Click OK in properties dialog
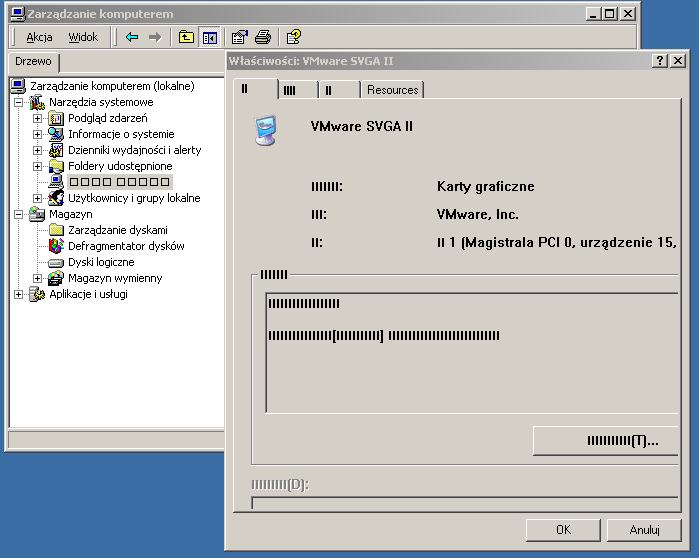This screenshot has height=558, width=699. coord(563,530)
